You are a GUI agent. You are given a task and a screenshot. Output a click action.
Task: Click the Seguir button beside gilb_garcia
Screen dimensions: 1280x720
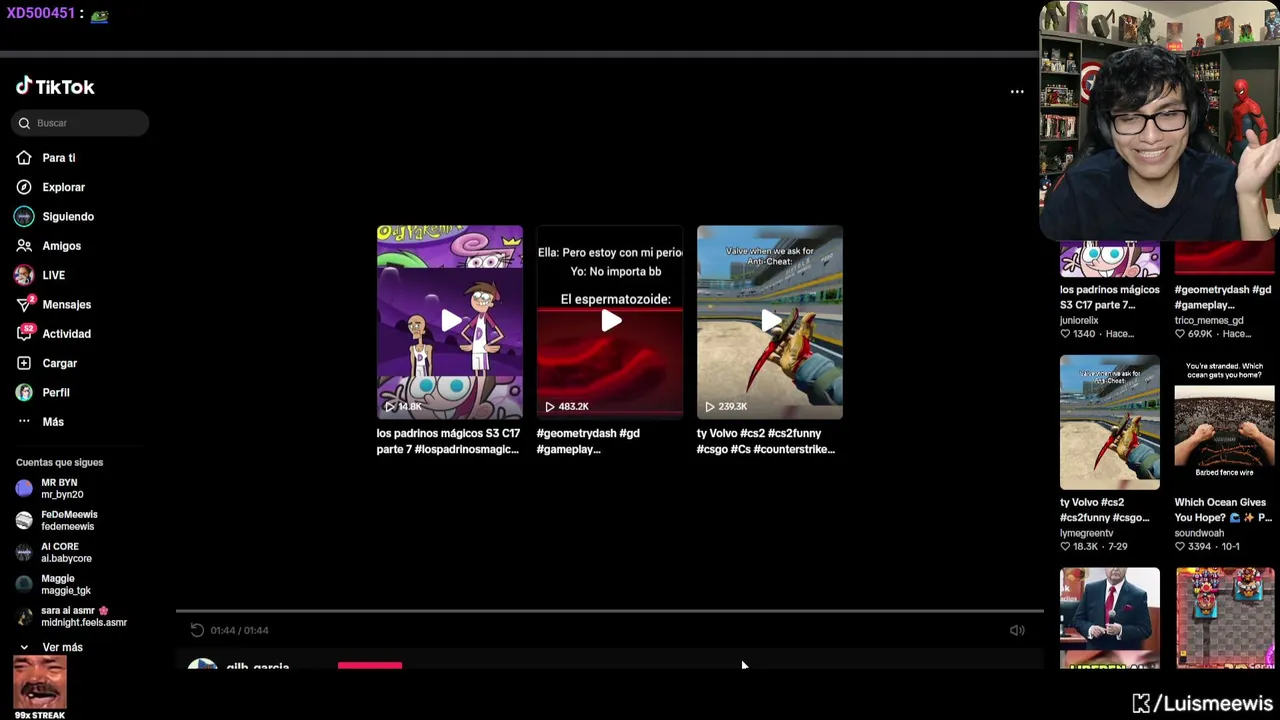point(370,665)
